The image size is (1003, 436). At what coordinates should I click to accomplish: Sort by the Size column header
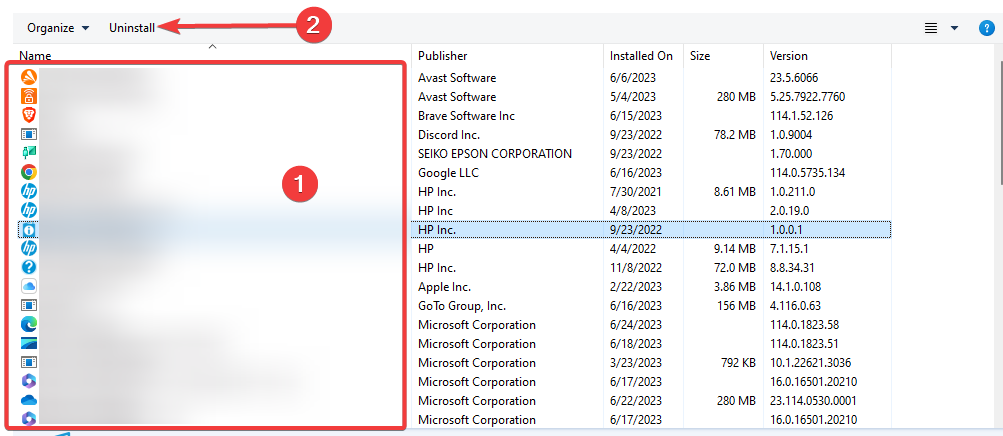[700, 56]
